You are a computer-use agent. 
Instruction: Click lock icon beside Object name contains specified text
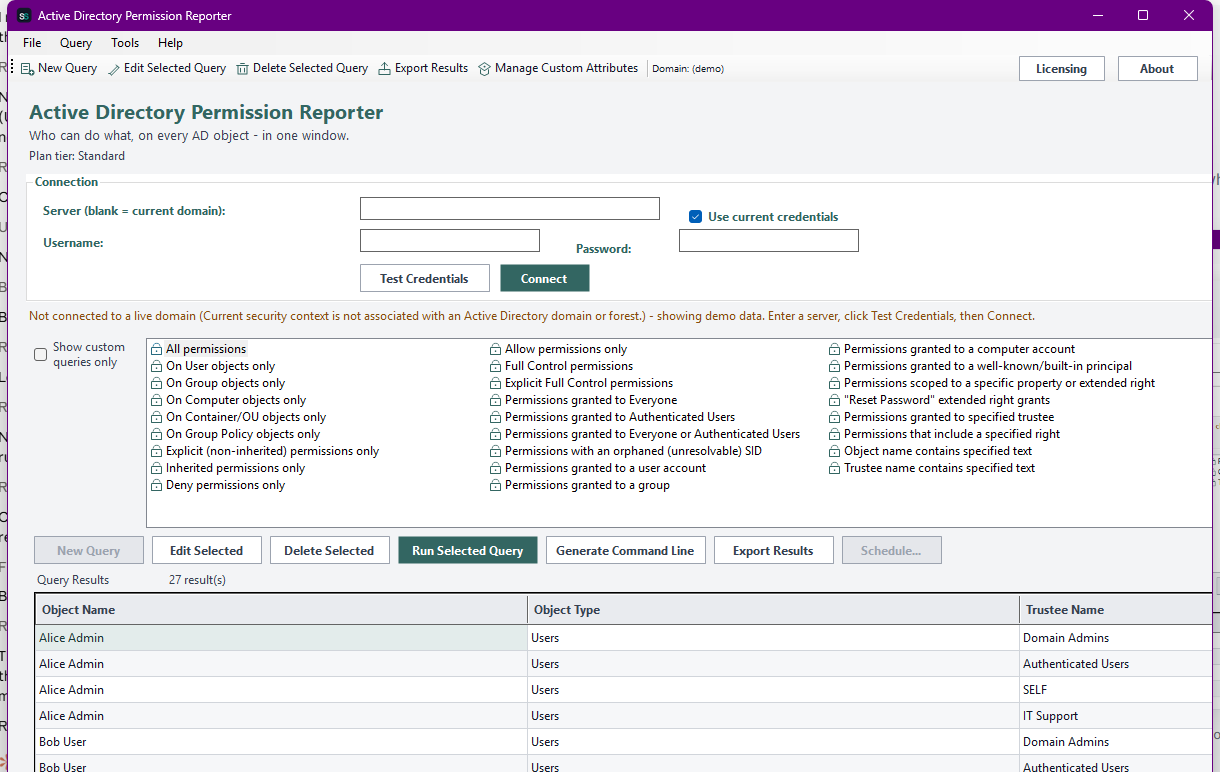point(835,452)
